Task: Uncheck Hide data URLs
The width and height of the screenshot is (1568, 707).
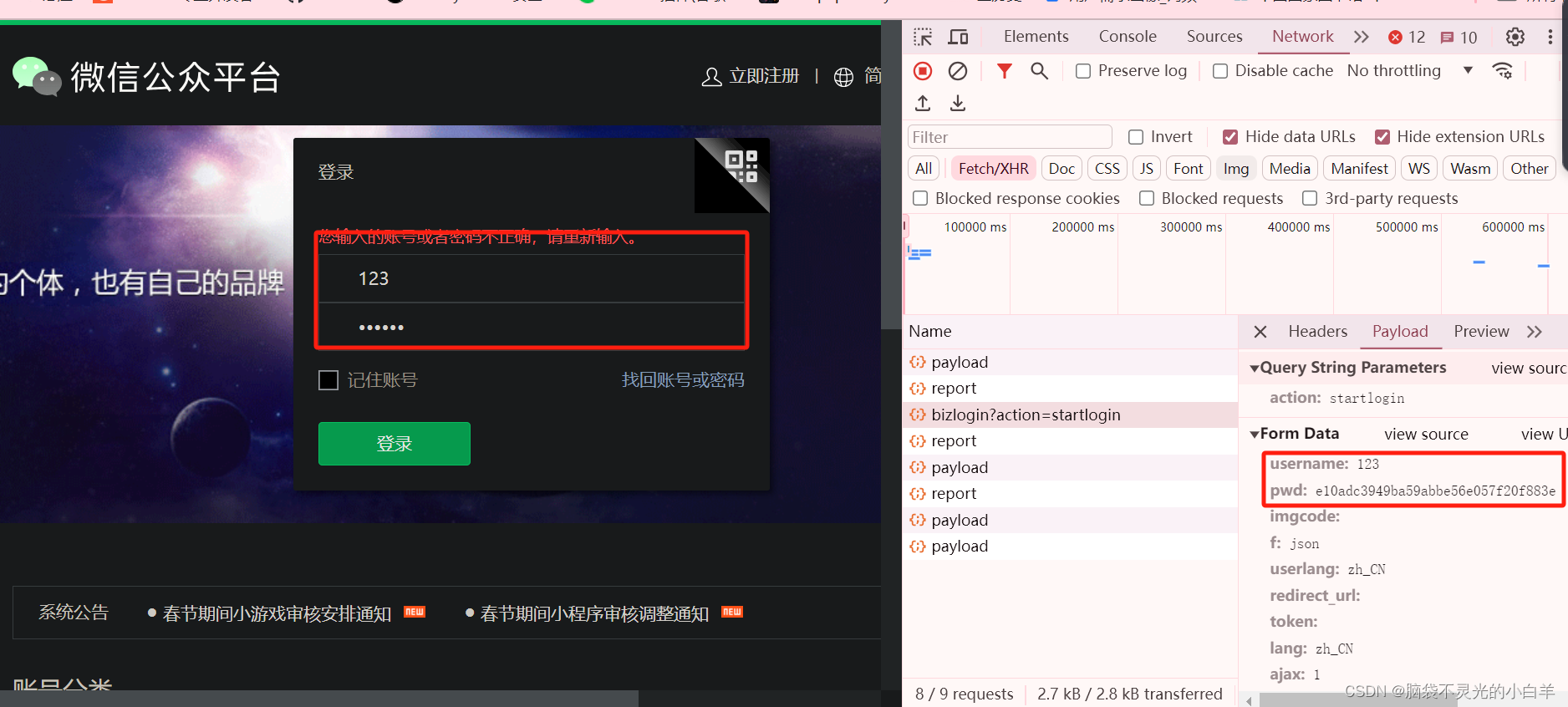Action: point(1230,137)
